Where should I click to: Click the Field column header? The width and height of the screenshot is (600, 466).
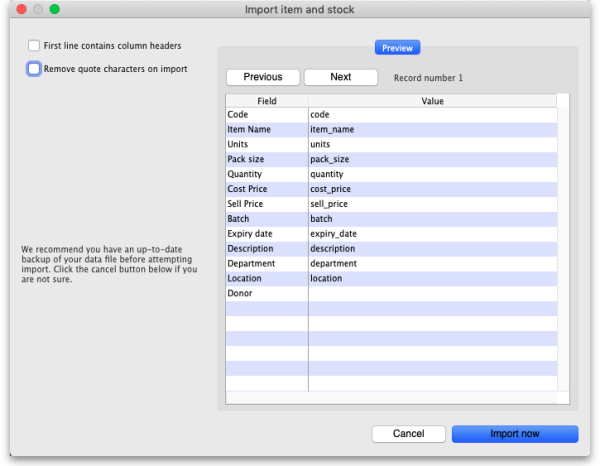click(266, 101)
